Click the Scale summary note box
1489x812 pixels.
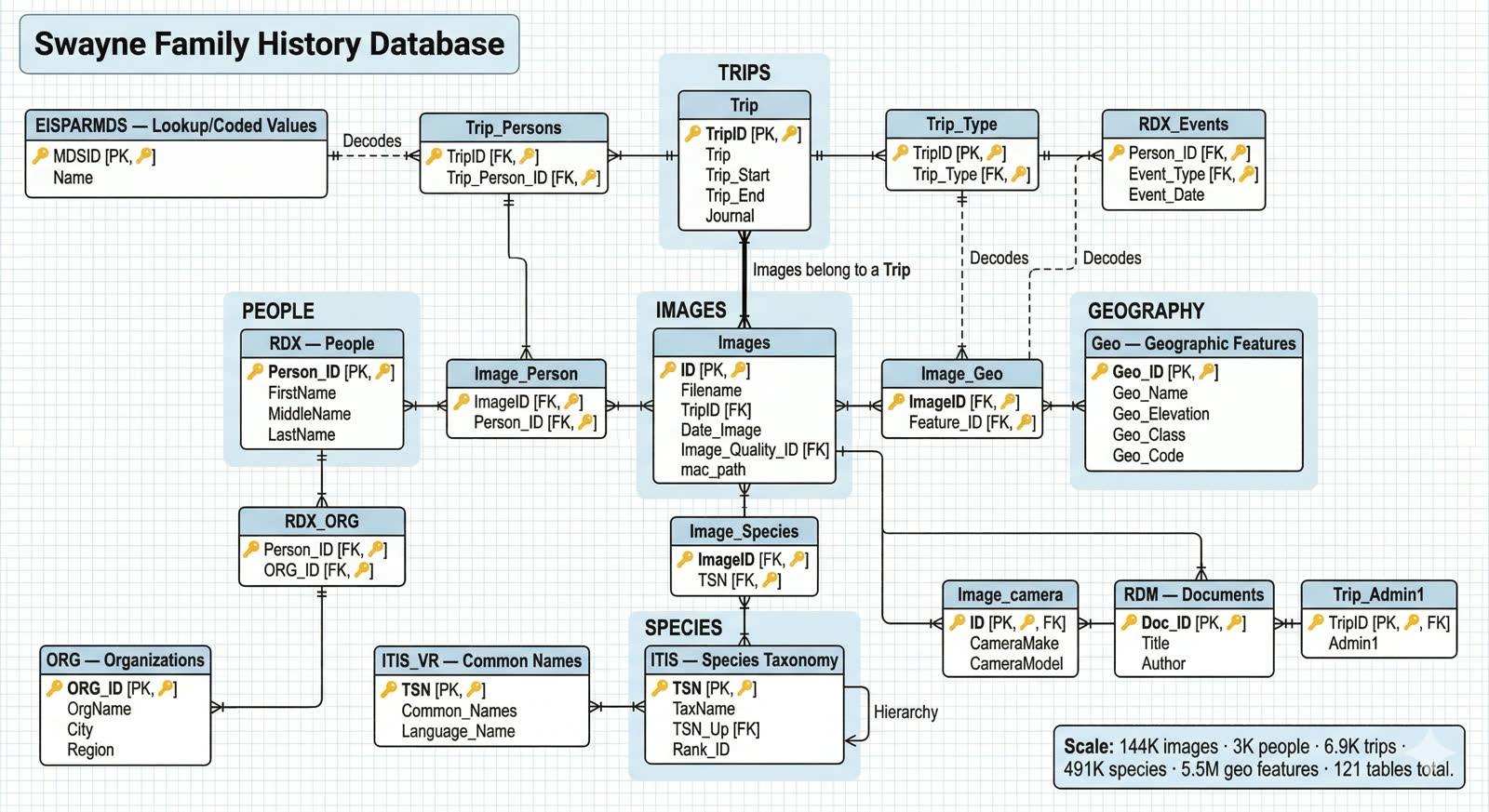pos(1258,757)
